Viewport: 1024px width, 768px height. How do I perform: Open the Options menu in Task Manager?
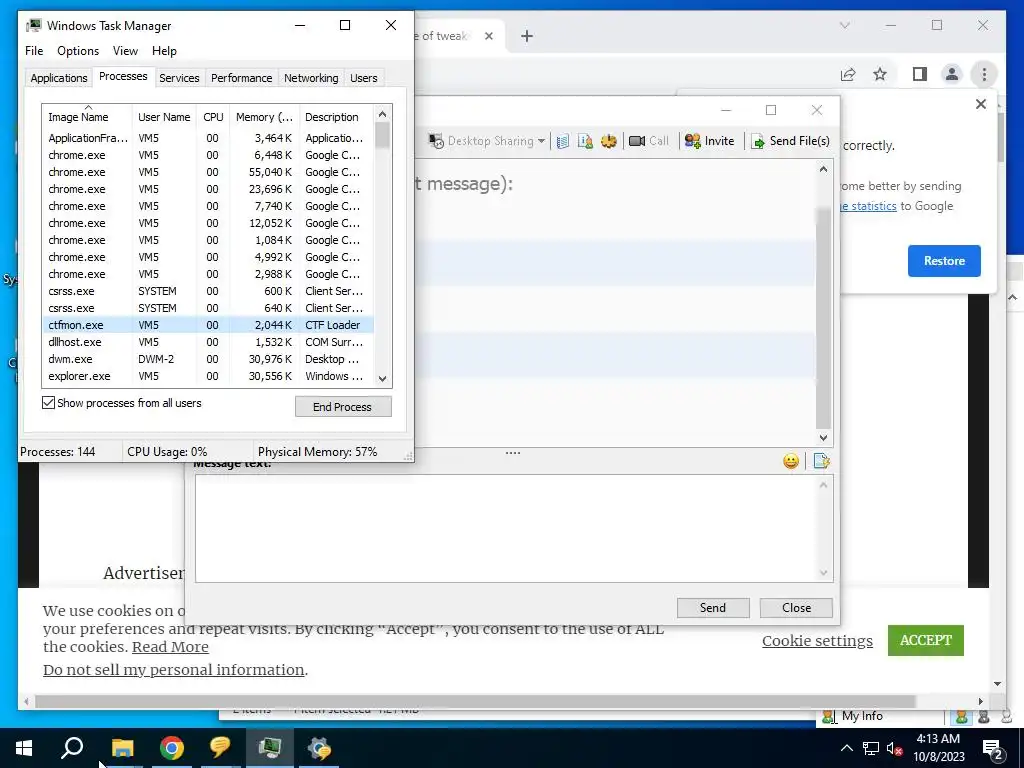pyautogui.click(x=78, y=51)
